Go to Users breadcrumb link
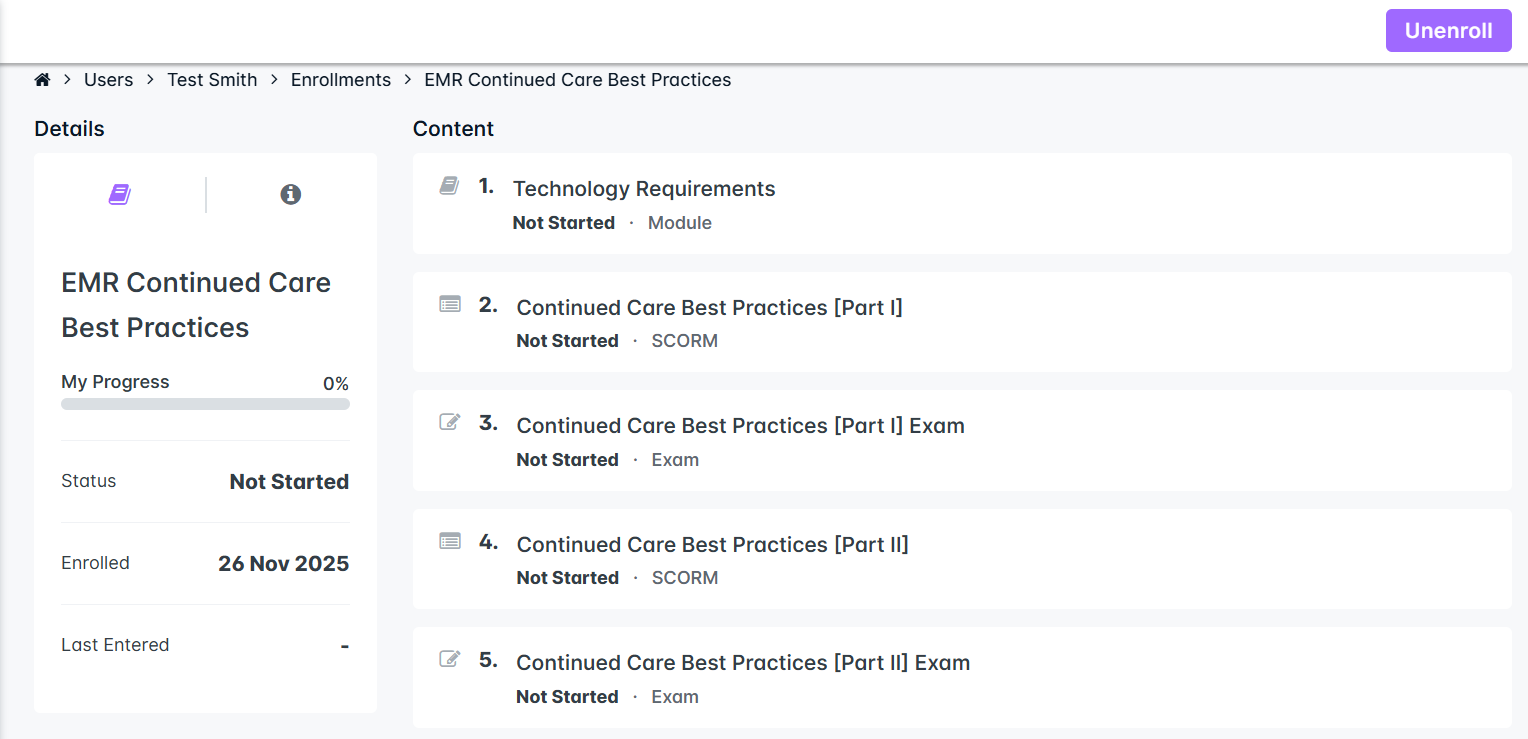The image size is (1528, 739). tap(108, 80)
